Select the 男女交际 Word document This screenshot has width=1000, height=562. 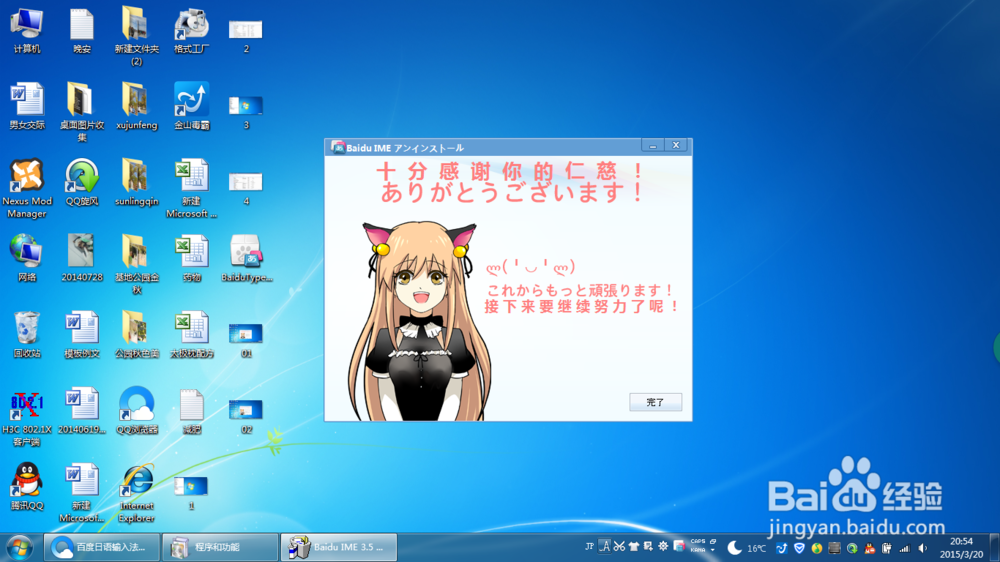pyautogui.click(x=27, y=107)
